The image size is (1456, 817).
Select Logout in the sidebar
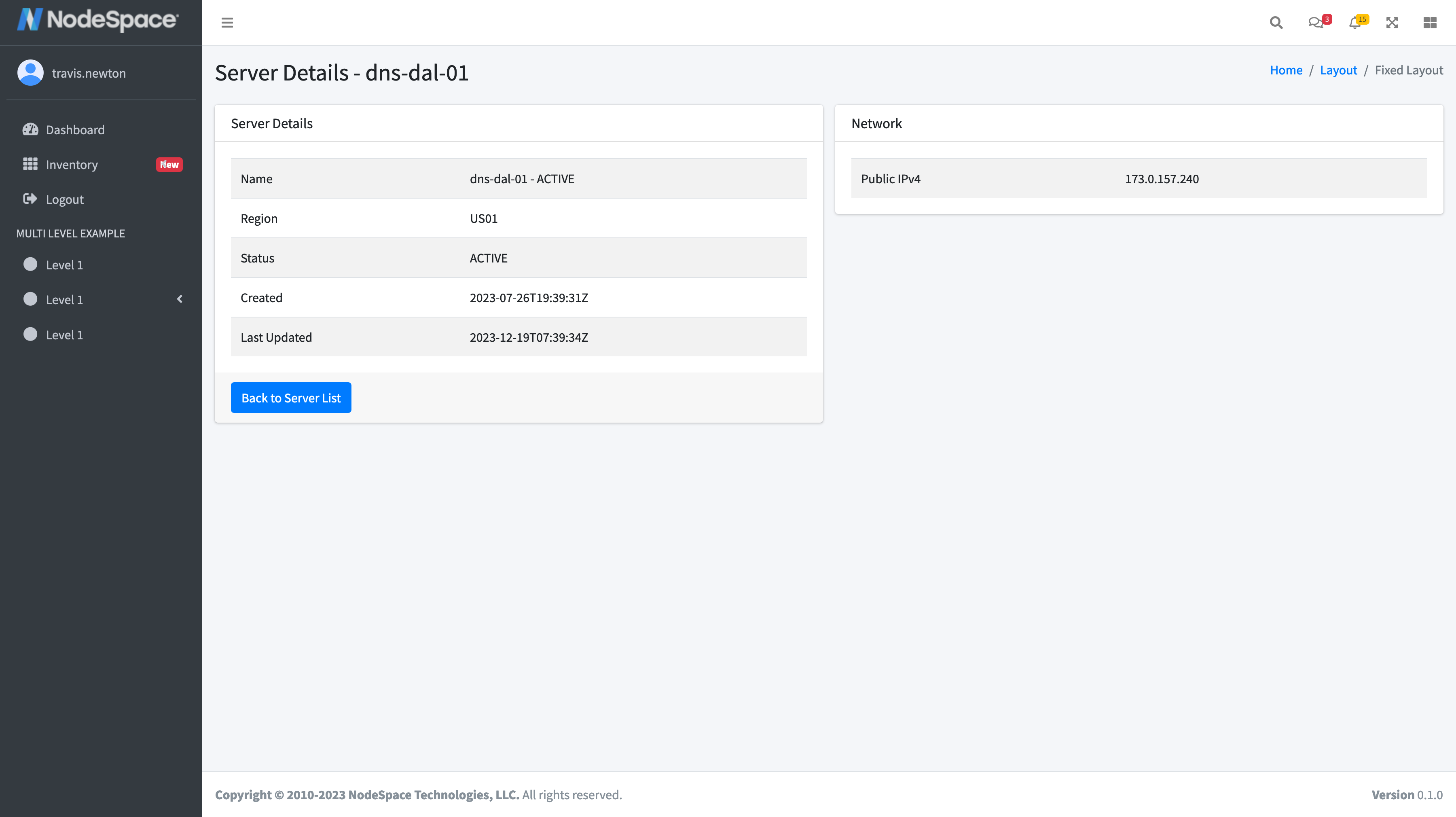coord(101,199)
